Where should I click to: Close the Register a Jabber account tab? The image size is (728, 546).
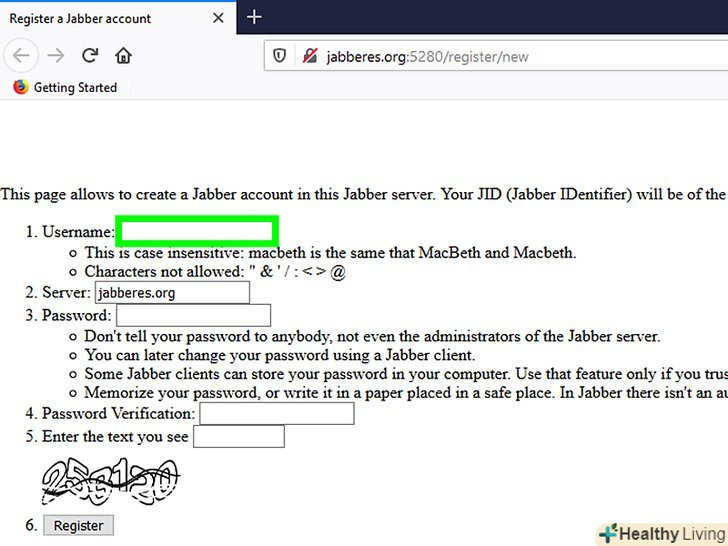pos(218,18)
